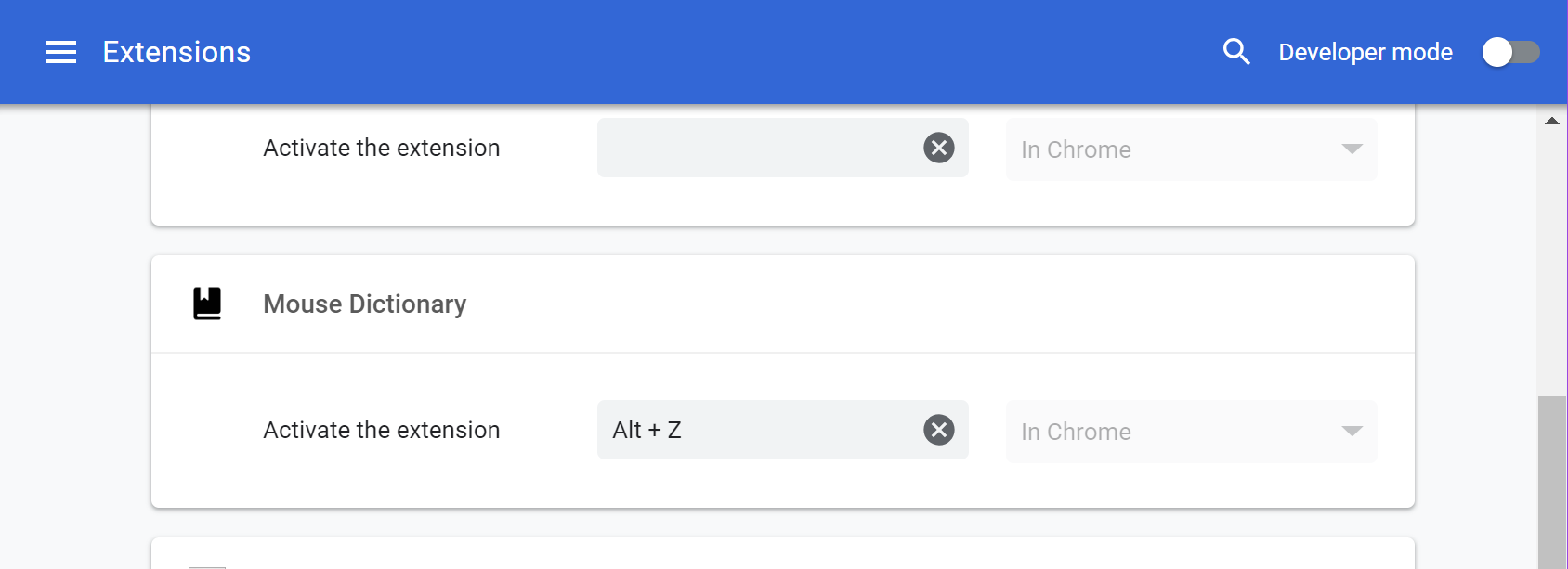Clear the empty shortcut field above Mouse Dictionary
The width and height of the screenshot is (1568, 569).
coord(938,148)
